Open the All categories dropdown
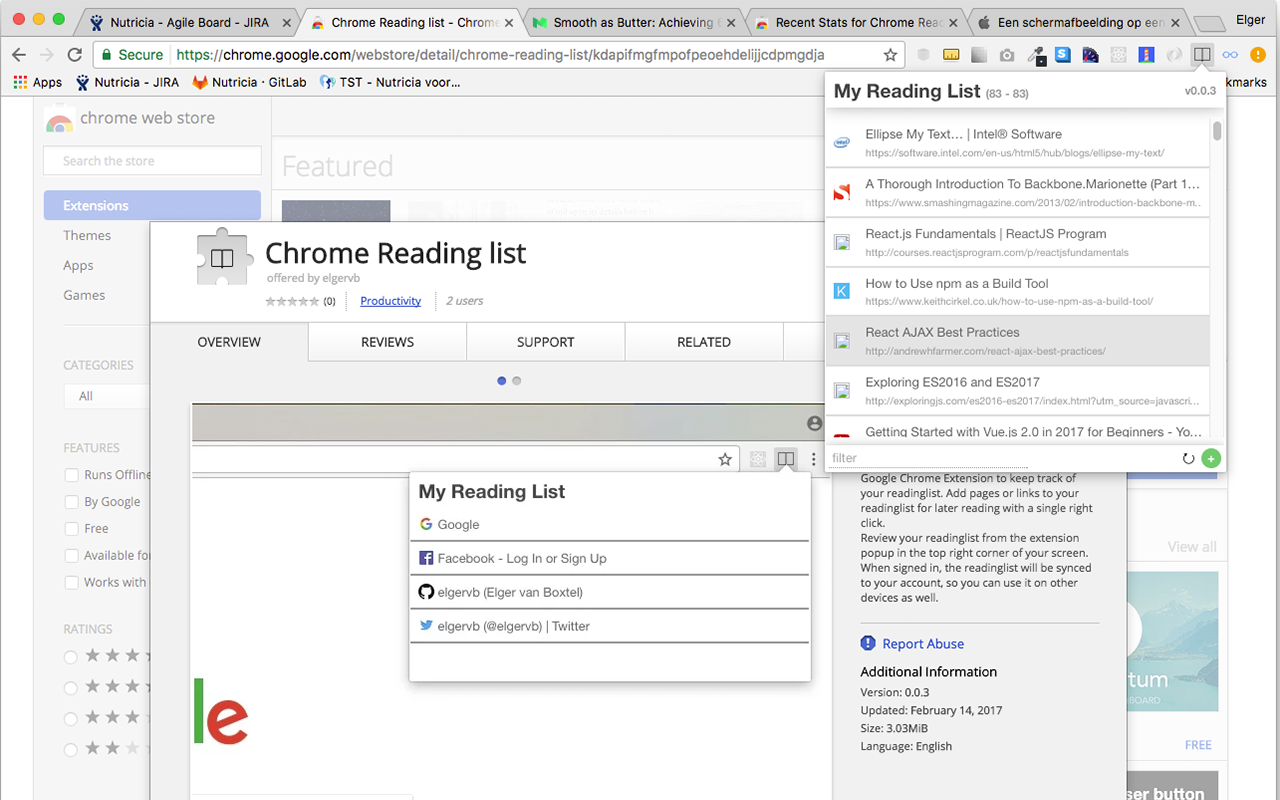The height and width of the screenshot is (800, 1280). [106, 396]
